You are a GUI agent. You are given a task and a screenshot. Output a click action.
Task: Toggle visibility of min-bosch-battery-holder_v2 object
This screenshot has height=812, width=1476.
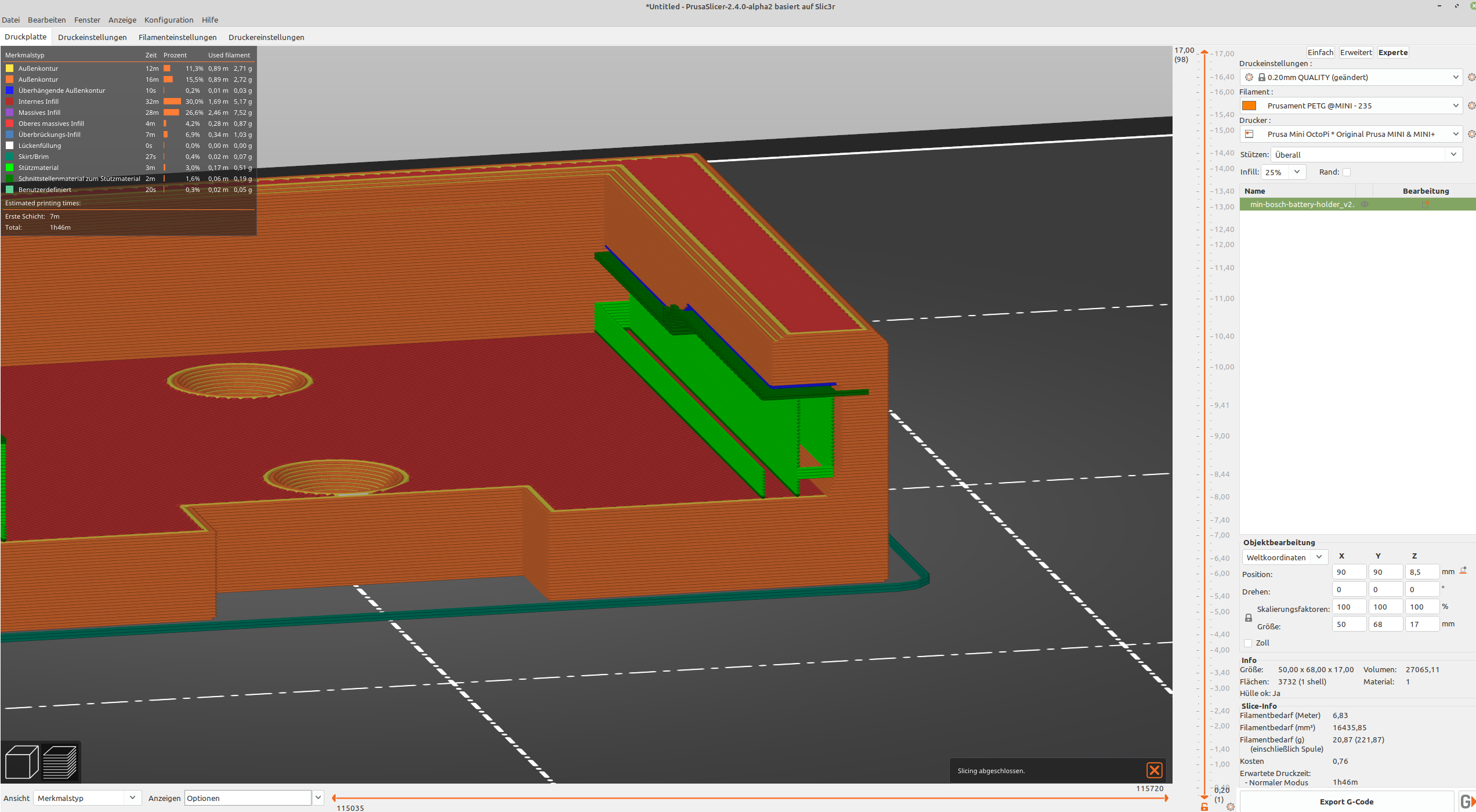click(1365, 204)
